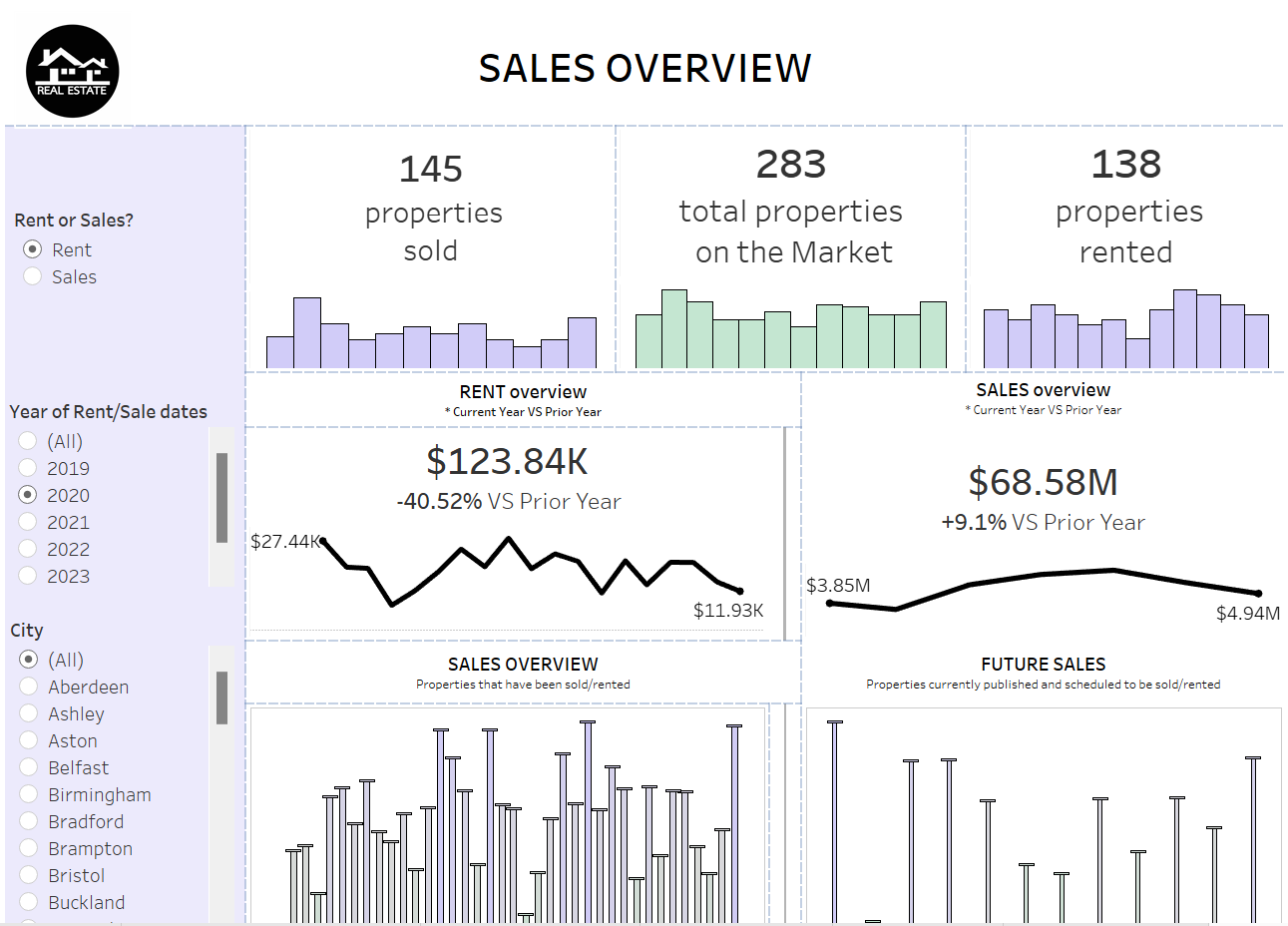
Task: Click the RENT overview section title
Action: 523,392
